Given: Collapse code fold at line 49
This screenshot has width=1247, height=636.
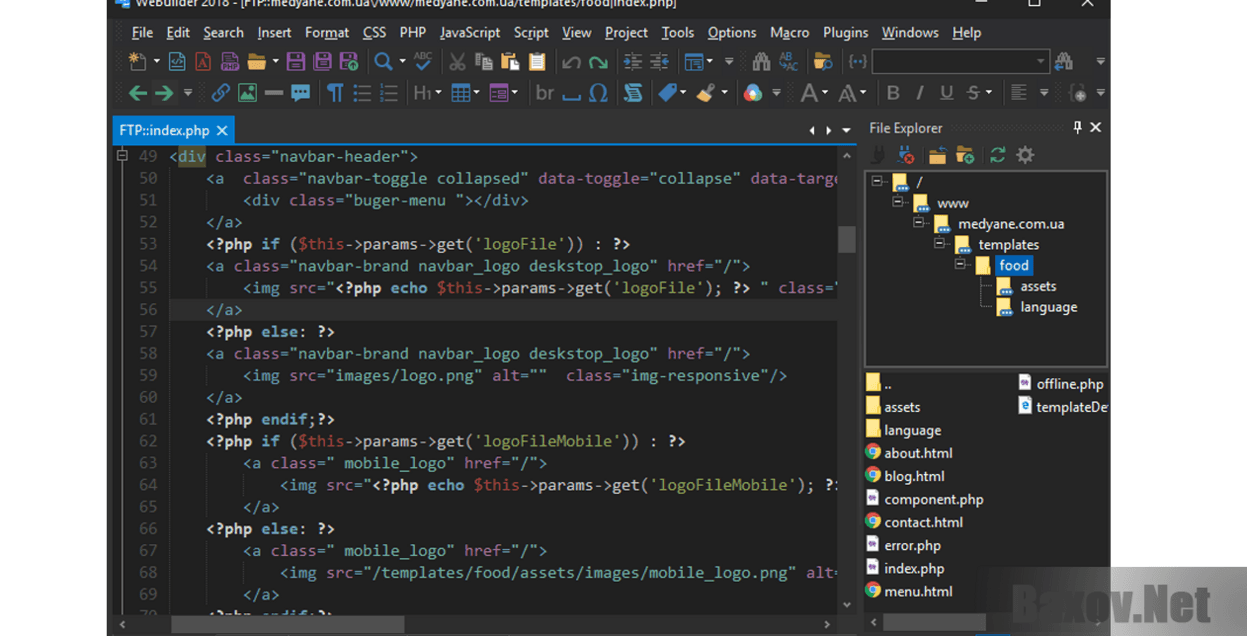Looking at the screenshot, I should 122,156.
